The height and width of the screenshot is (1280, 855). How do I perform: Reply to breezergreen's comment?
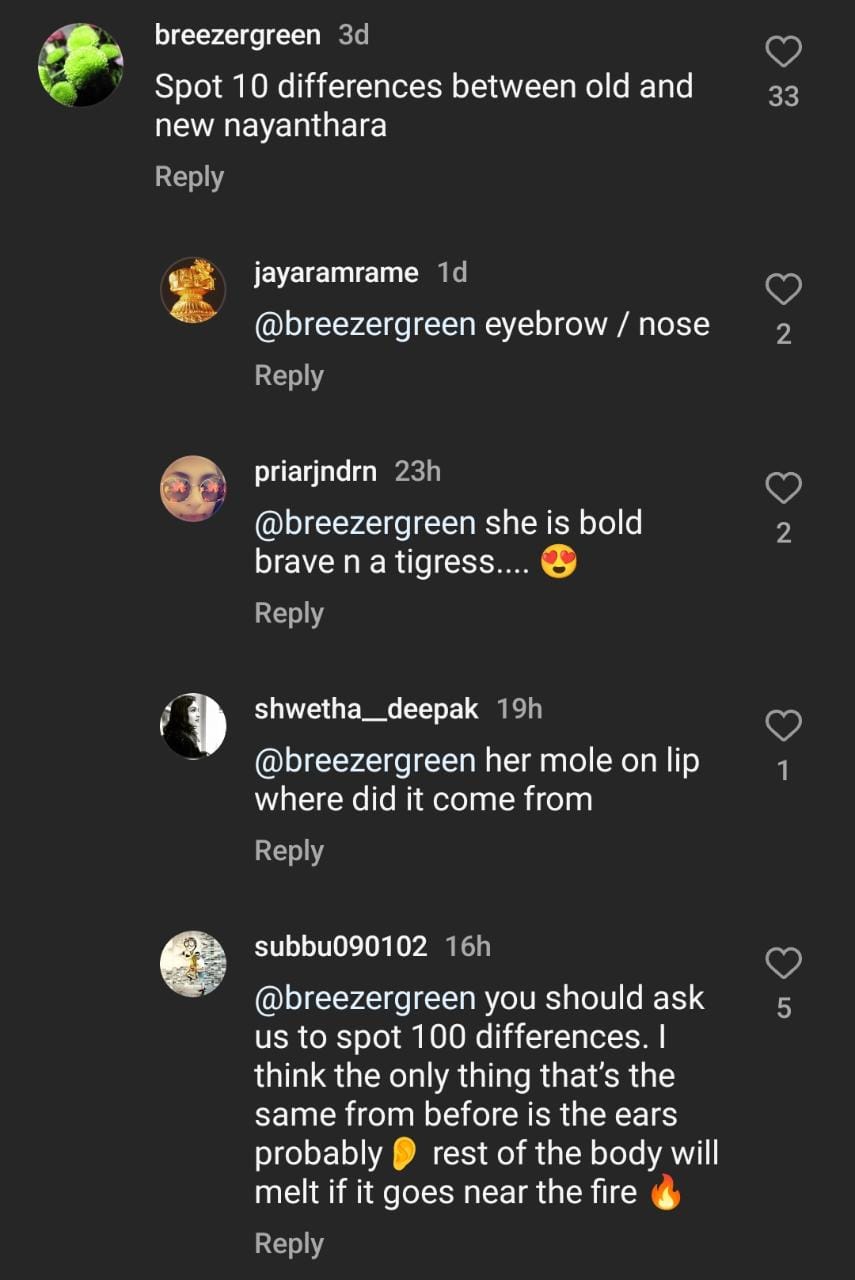coord(189,177)
